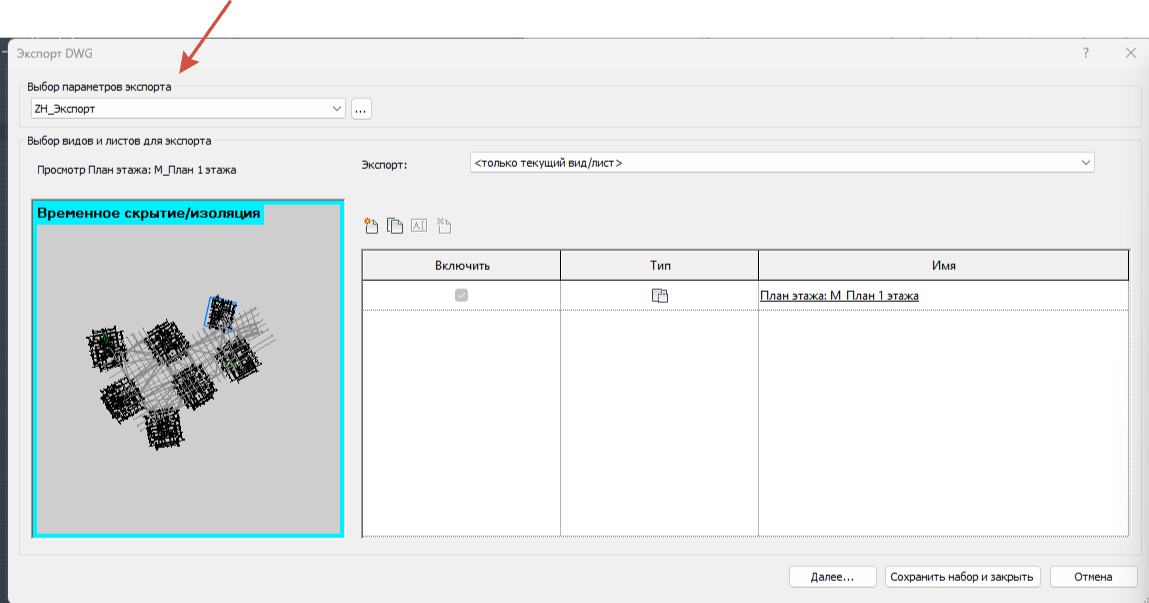Viewport: 1149px width, 603px height.
Task: Open export setup settings with the ellipsis button
Action: tap(361, 109)
